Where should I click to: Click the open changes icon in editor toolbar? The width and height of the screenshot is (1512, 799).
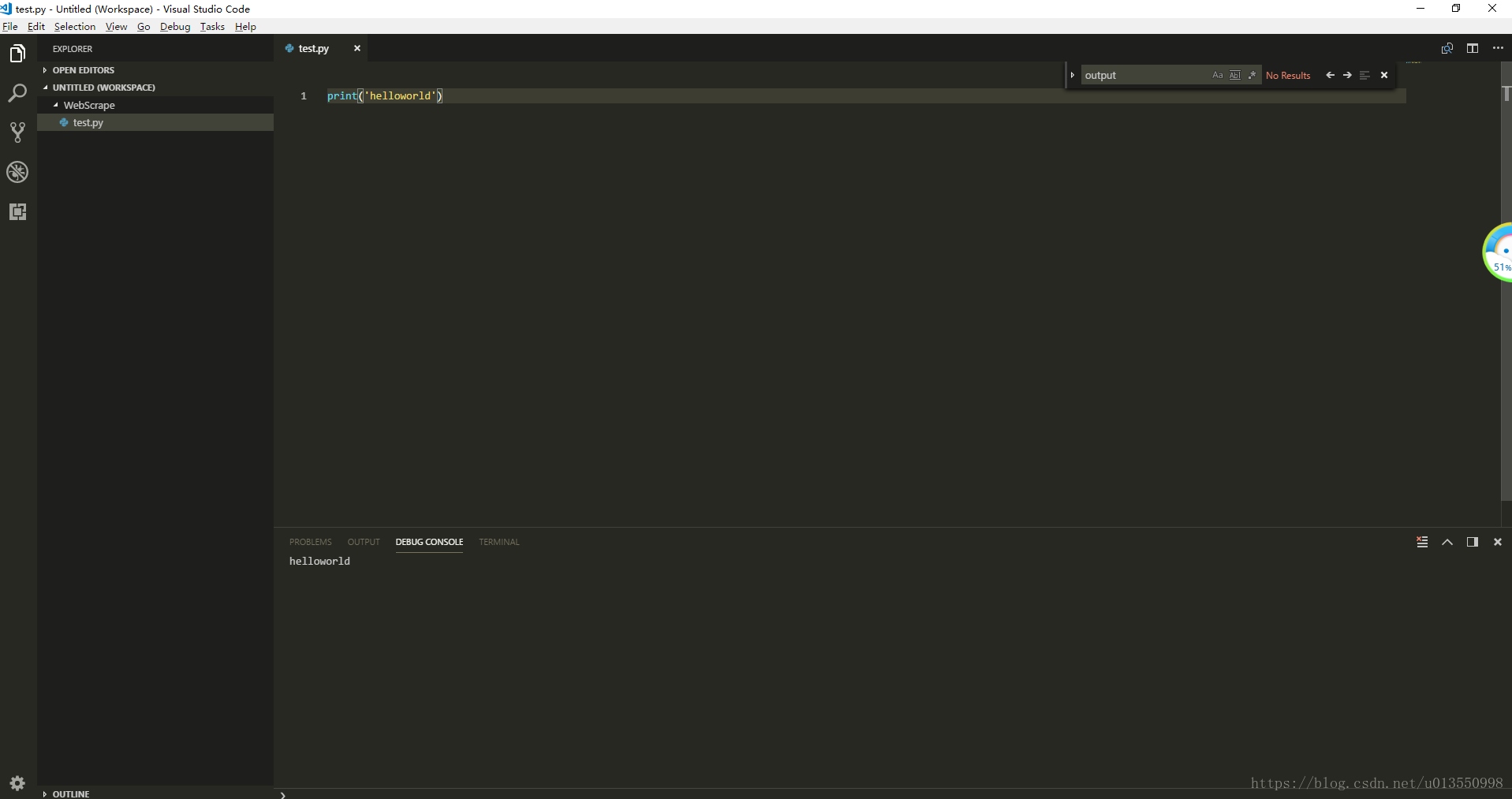pos(1447,48)
